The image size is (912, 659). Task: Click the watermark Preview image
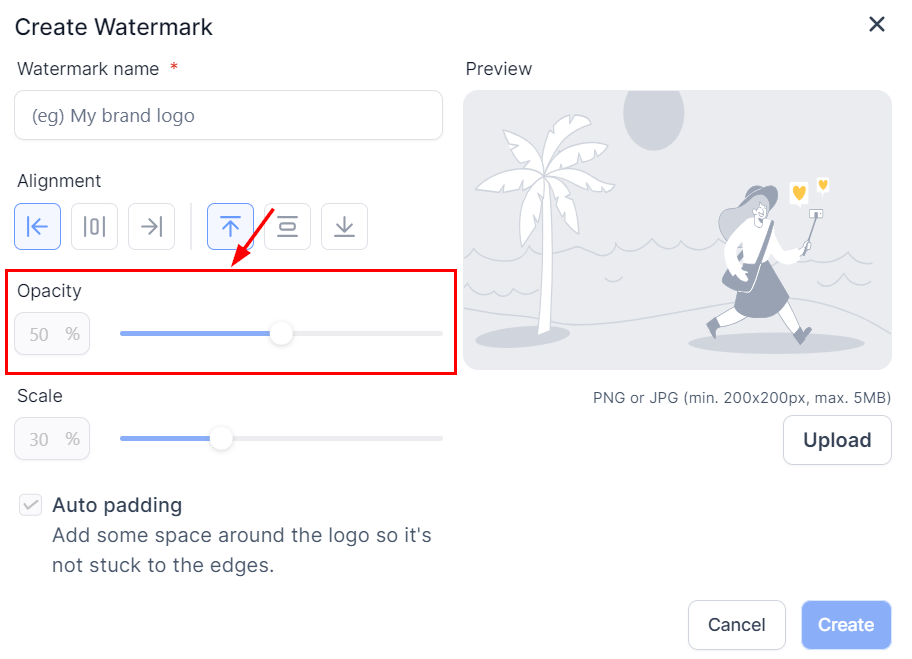[677, 230]
